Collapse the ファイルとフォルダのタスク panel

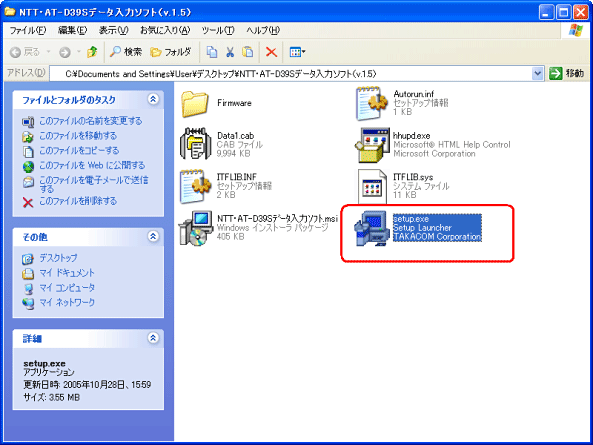point(153,99)
